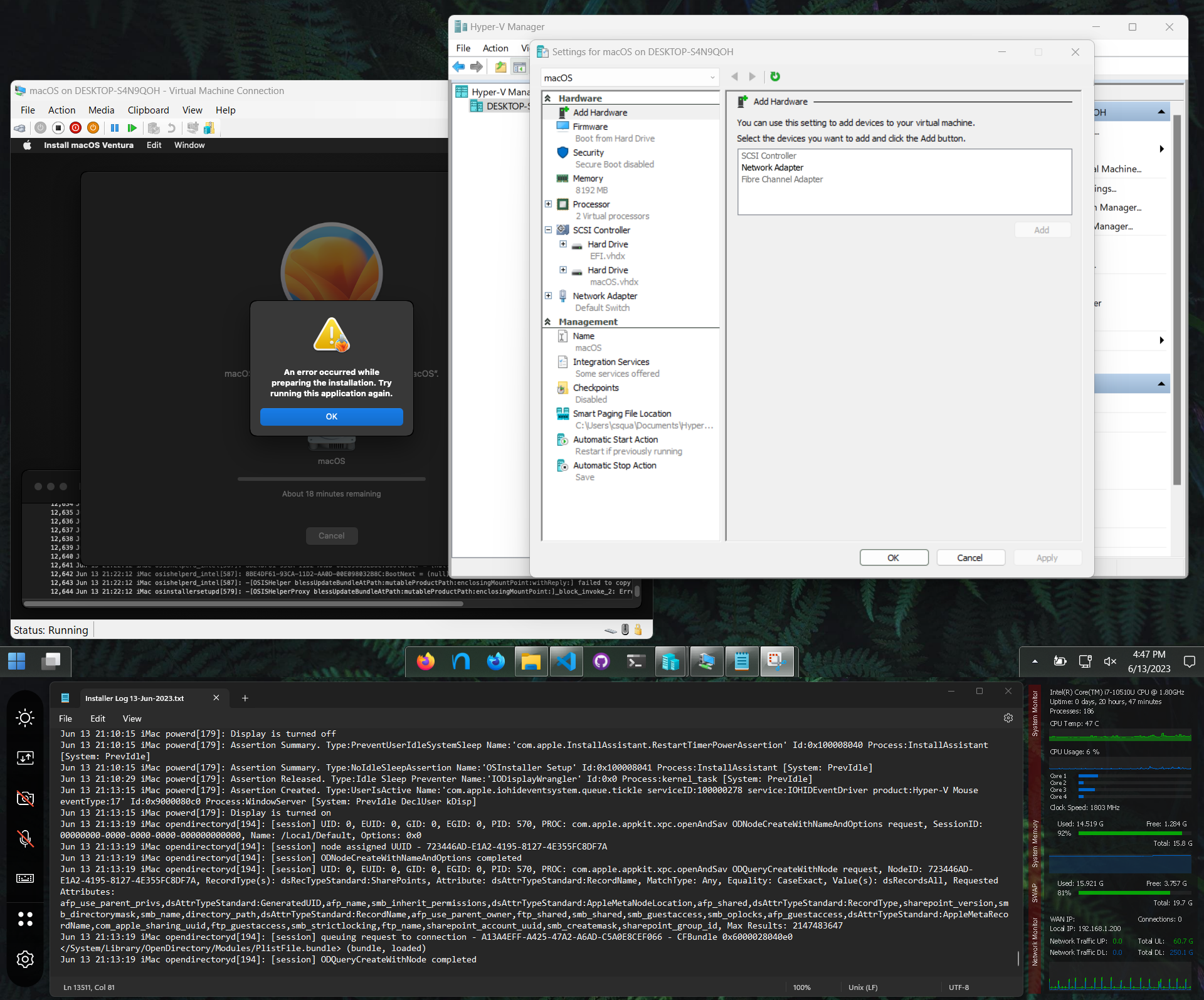The height and width of the screenshot is (1000, 1204).
Task: Unmute the microphone in the sidebar
Action: coord(26,839)
